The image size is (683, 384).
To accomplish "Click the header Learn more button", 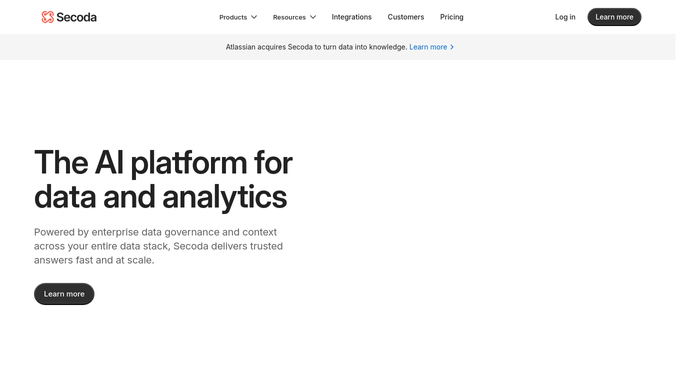I will click(614, 17).
